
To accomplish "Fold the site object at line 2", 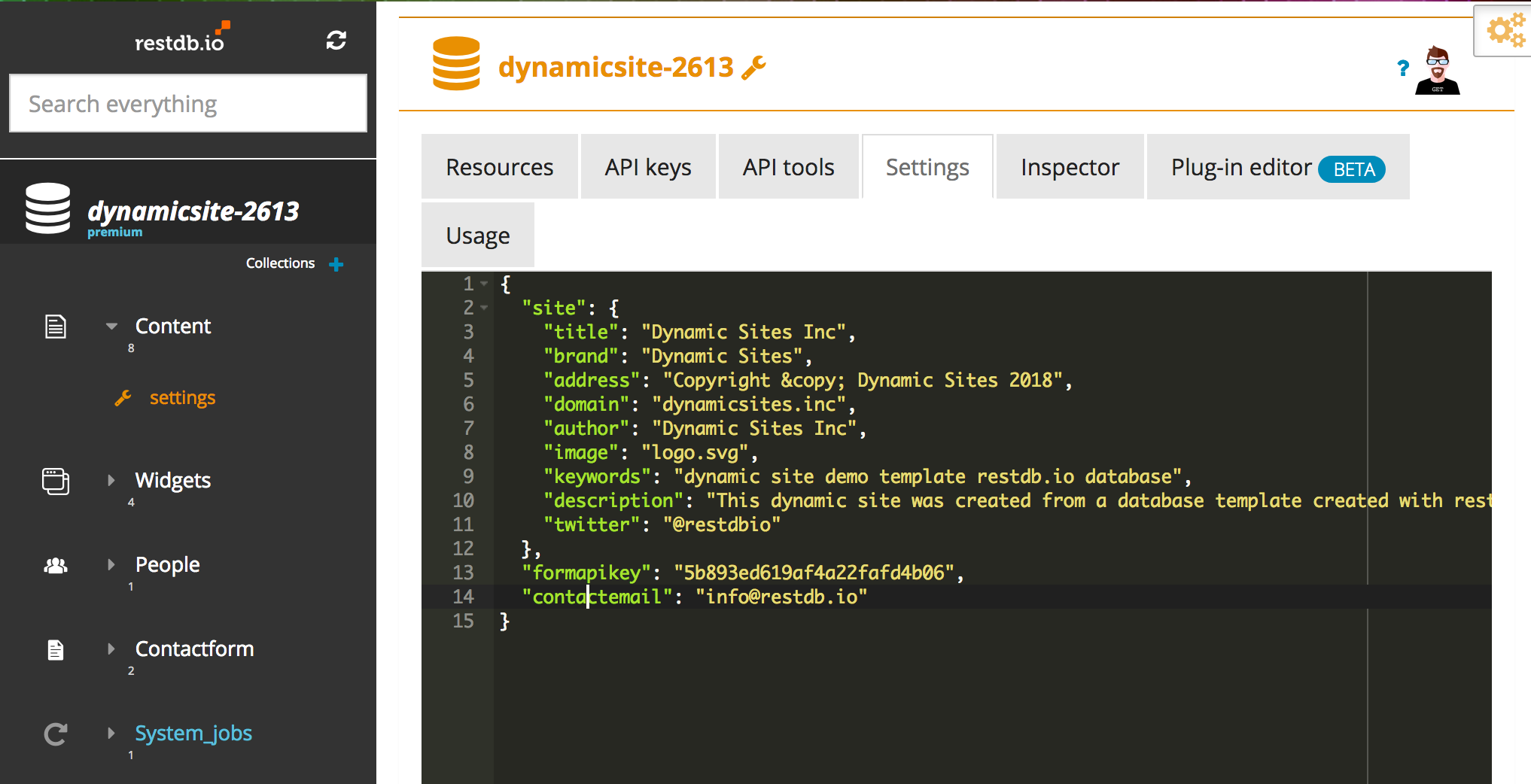I will click(x=484, y=308).
